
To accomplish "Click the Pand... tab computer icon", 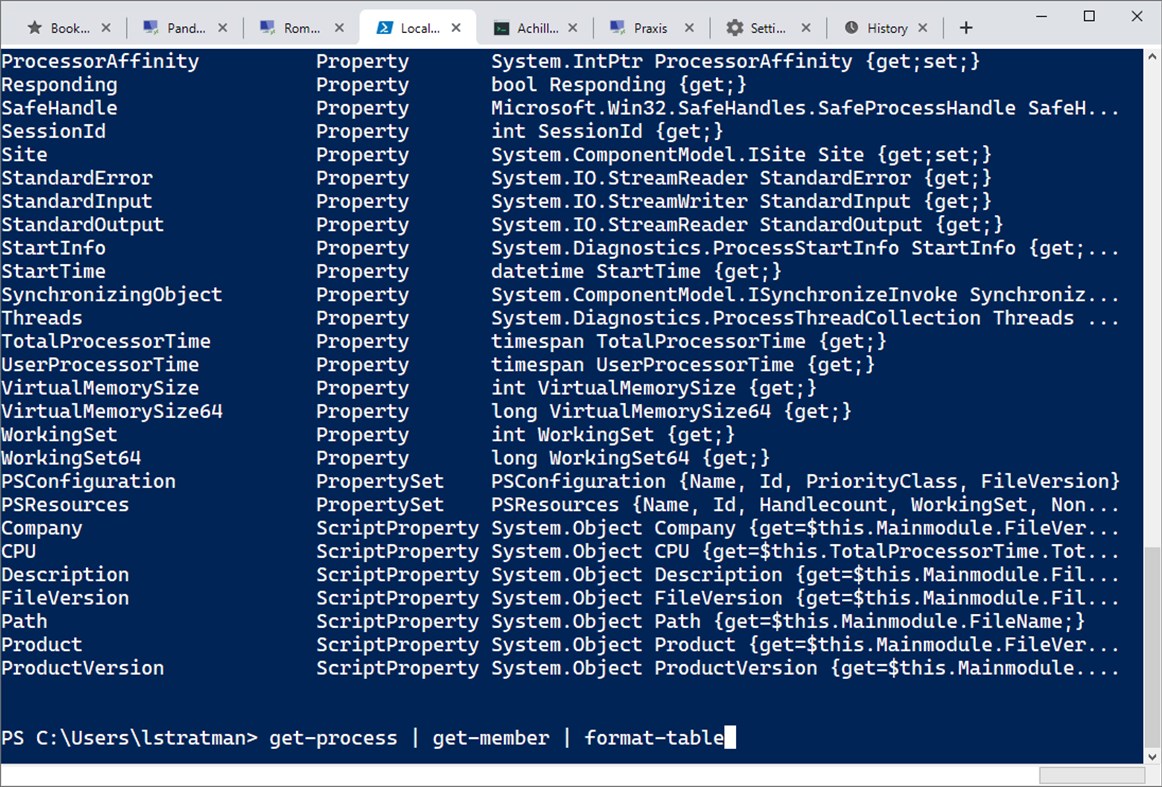I will click(x=150, y=28).
